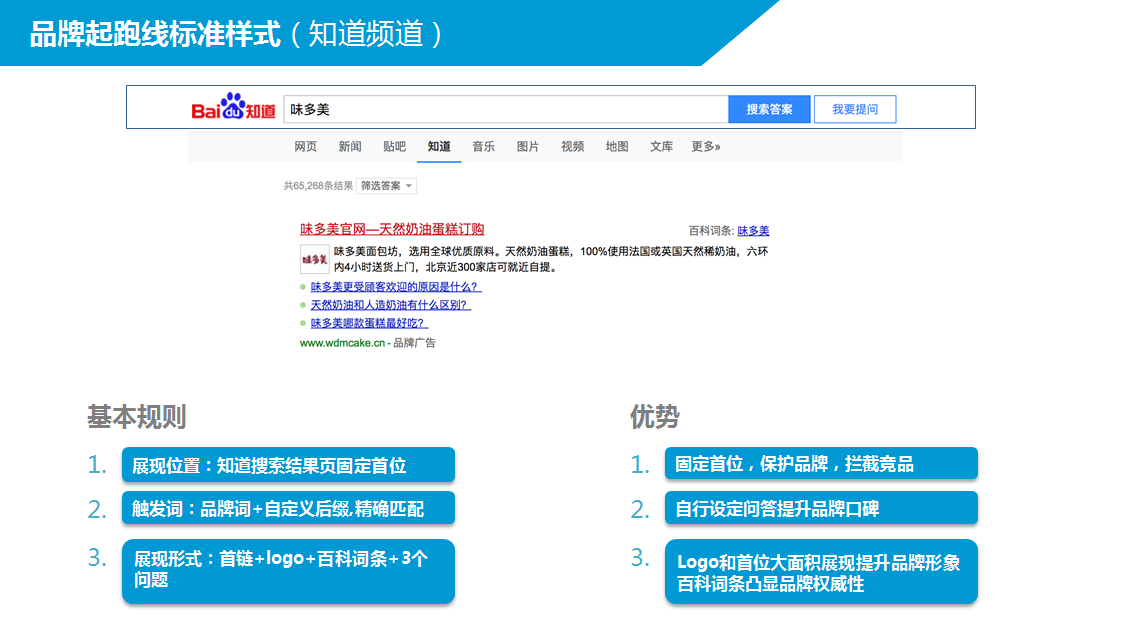Open the 视频 tab
Image resolution: width=1133 pixels, height=641 pixels.
click(x=572, y=147)
